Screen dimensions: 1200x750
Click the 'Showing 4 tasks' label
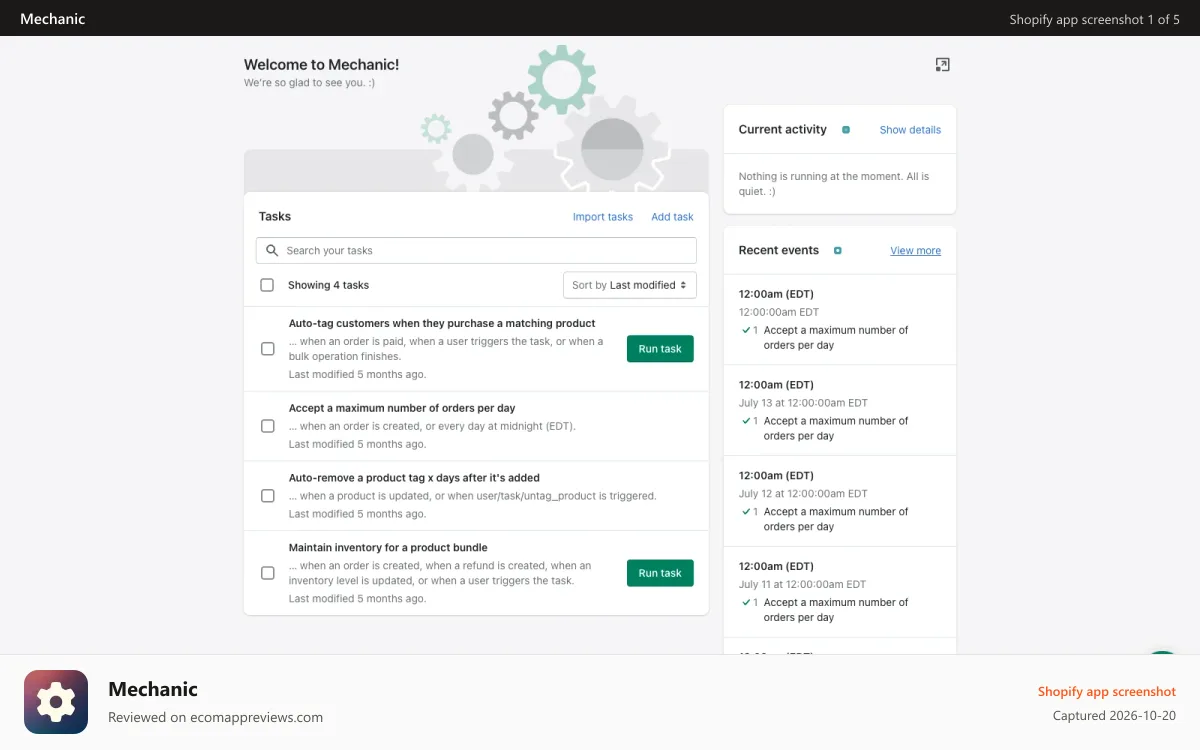click(x=328, y=285)
